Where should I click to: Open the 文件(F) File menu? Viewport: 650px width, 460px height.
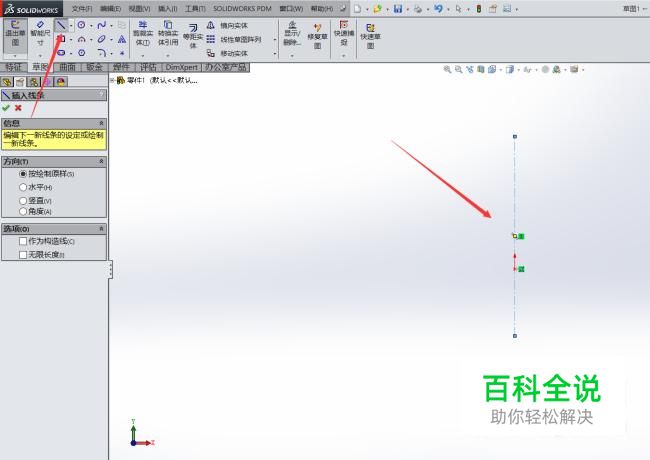pos(82,9)
